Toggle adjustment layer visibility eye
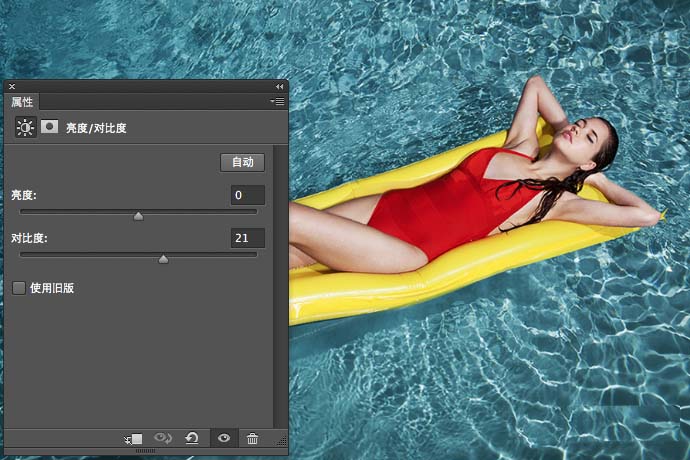The height and width of the screenshot is (460, 690). tap(223, 439)
